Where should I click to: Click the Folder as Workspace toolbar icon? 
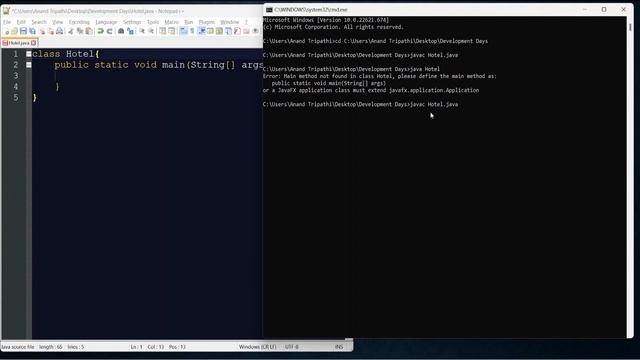tap(246, 31)
